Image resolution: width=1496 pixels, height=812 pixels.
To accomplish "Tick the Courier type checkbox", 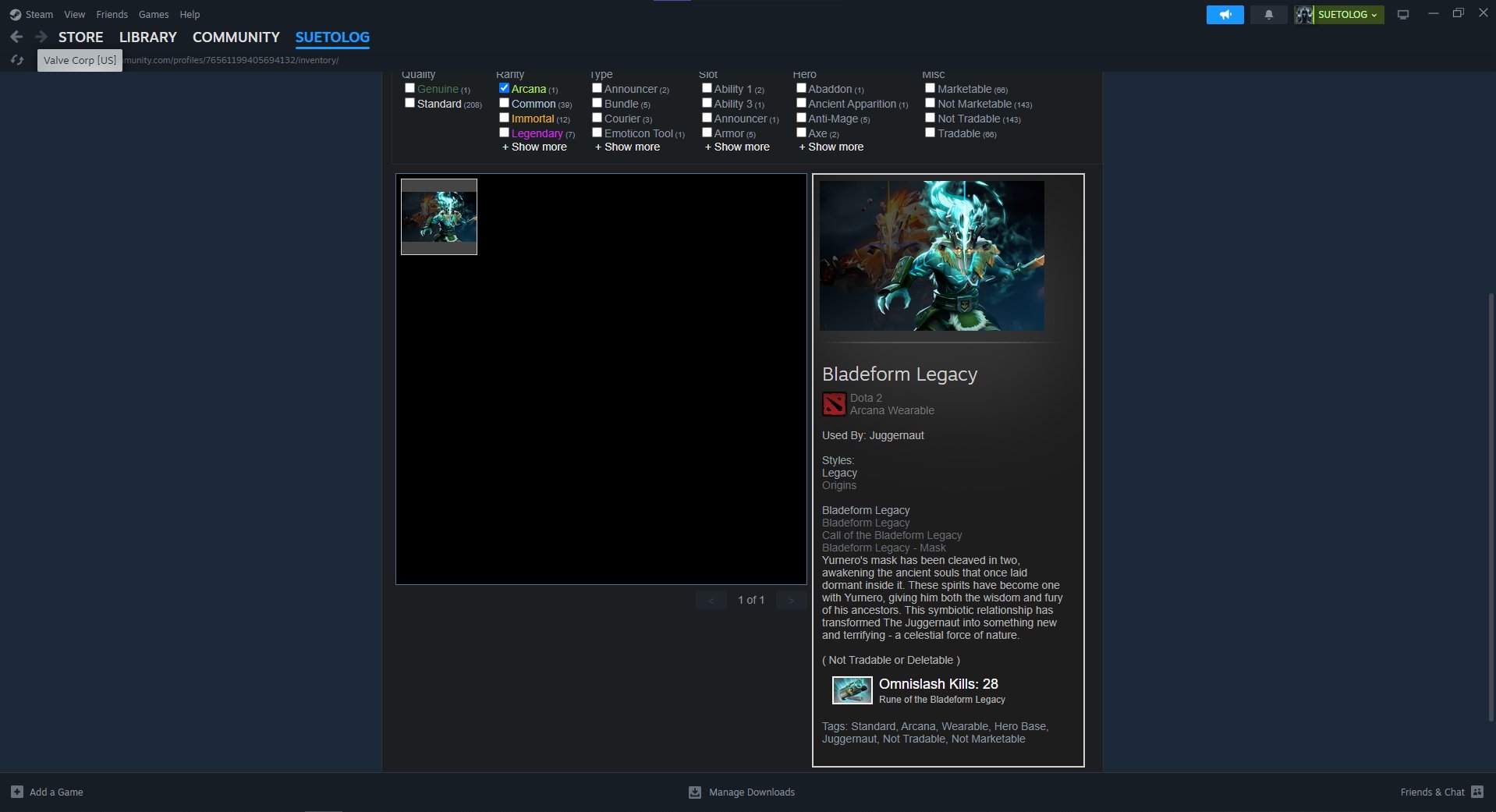I will click(597, 118).
